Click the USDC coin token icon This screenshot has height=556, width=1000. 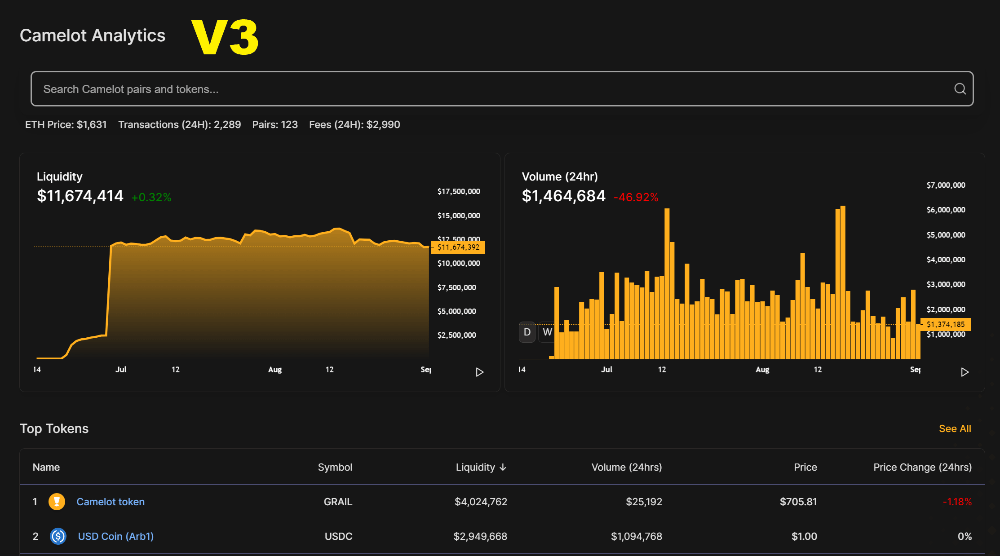click(x=58, y=536)
